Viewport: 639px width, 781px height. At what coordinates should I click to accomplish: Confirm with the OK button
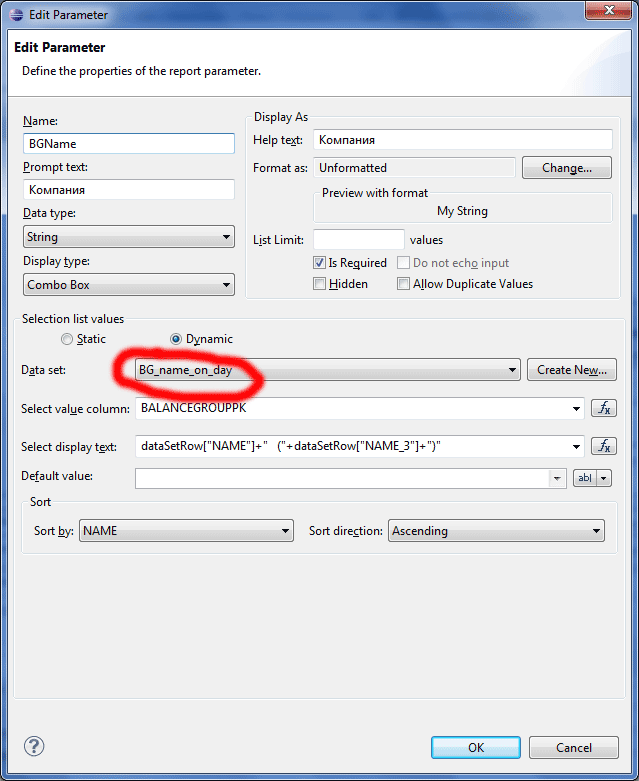coord(476,748)
